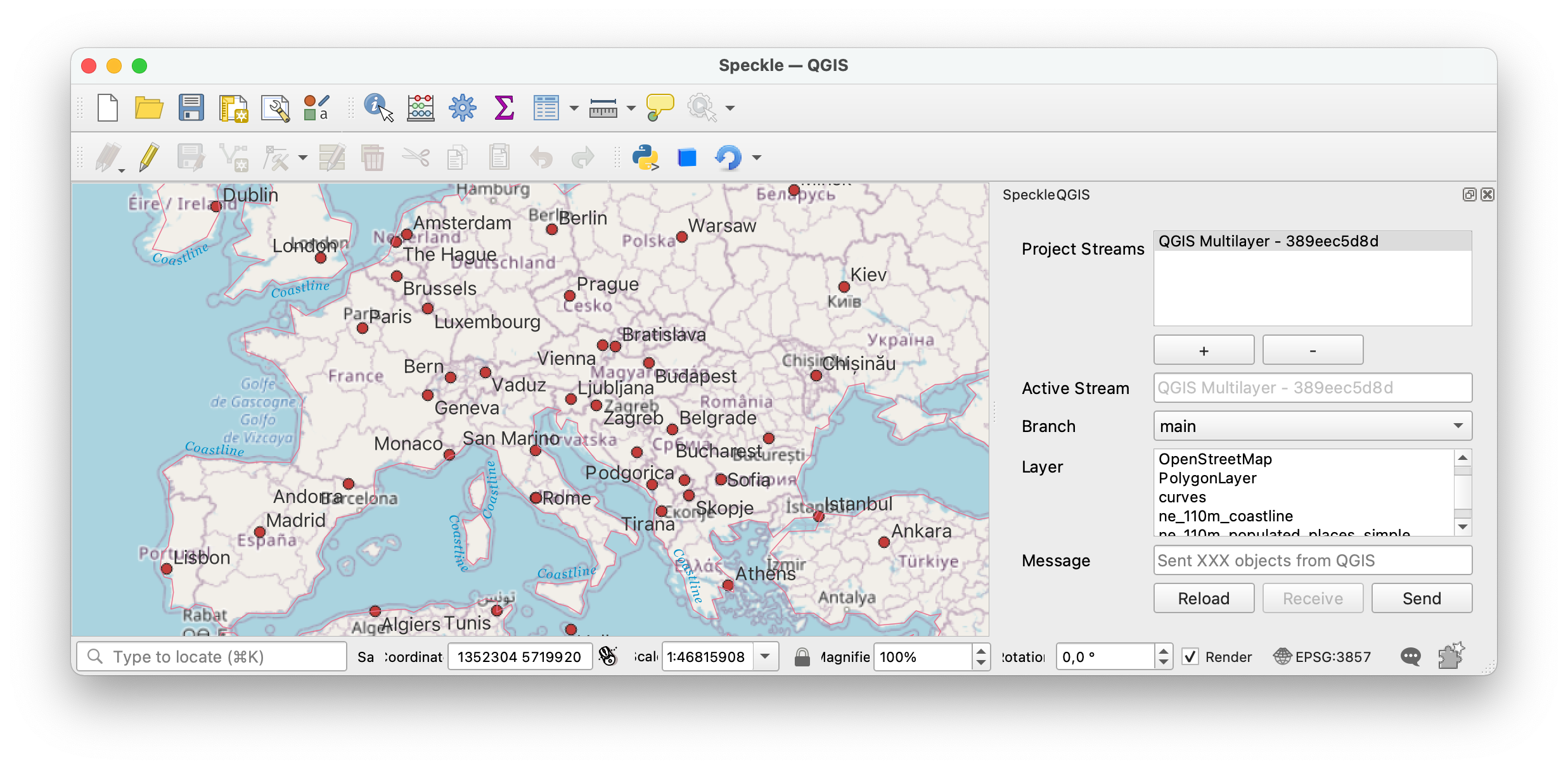1568x769 pixels.
Task: Select the Measure ruler tool
Action: pos(603,108)
